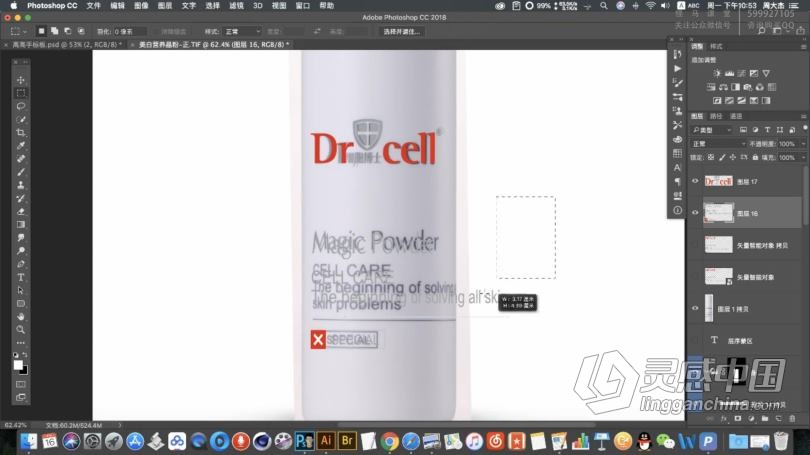This screenshot has width=810, height=455.
Task: Toggle lock image pixels brush icon
Action: 722,157
